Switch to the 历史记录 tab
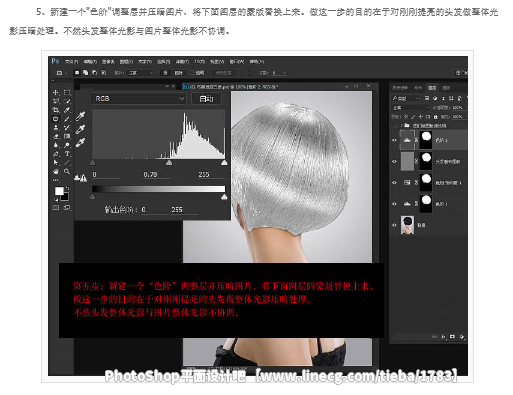513x395 pixels. click(x=400, y=88)
